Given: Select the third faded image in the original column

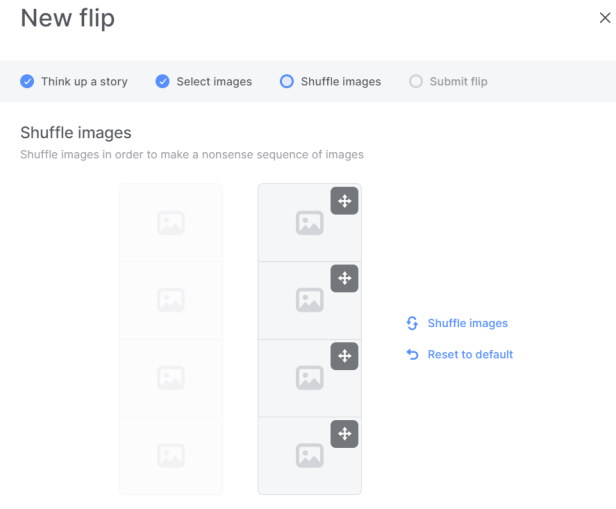Looking at the screenshot, I should (171, 378).
